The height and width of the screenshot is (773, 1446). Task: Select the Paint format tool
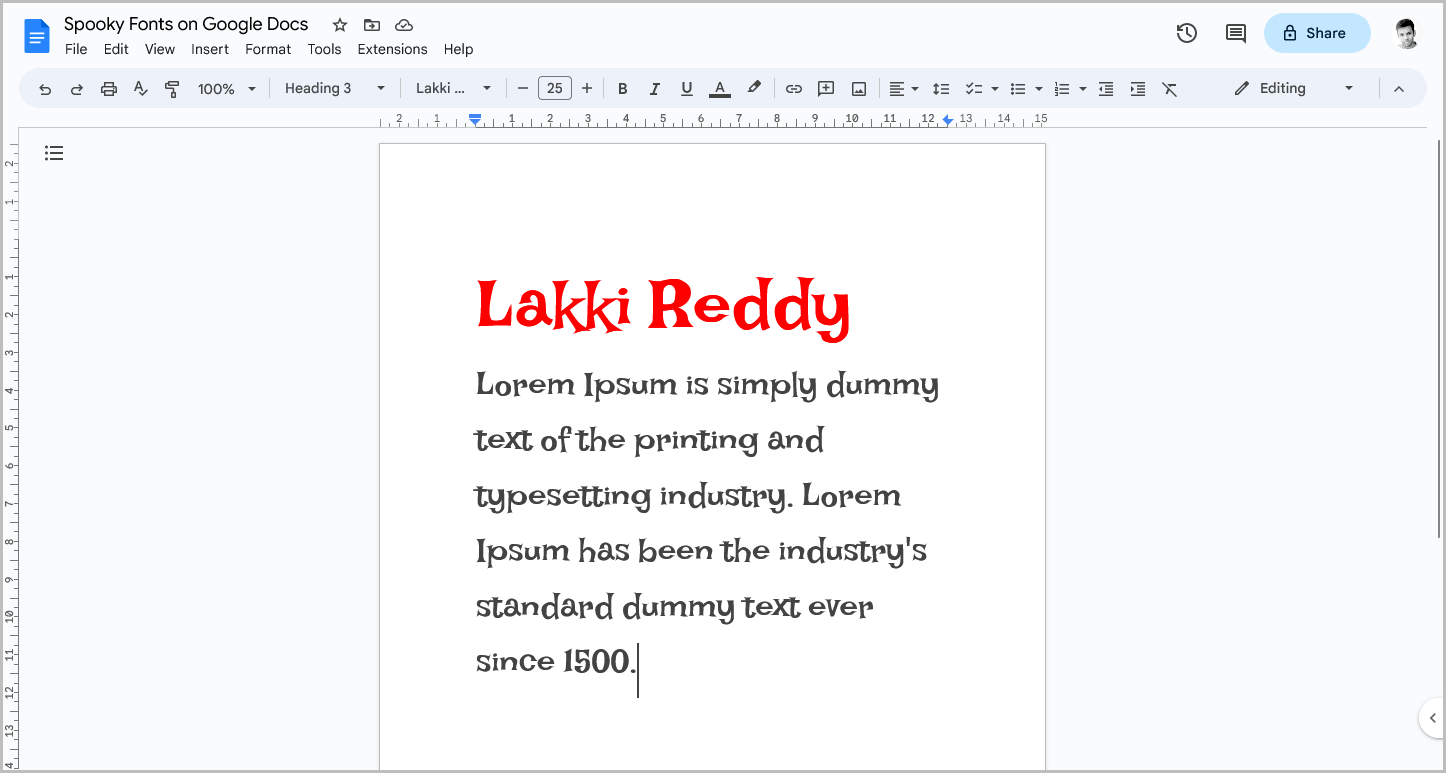[x=172, y=88]
